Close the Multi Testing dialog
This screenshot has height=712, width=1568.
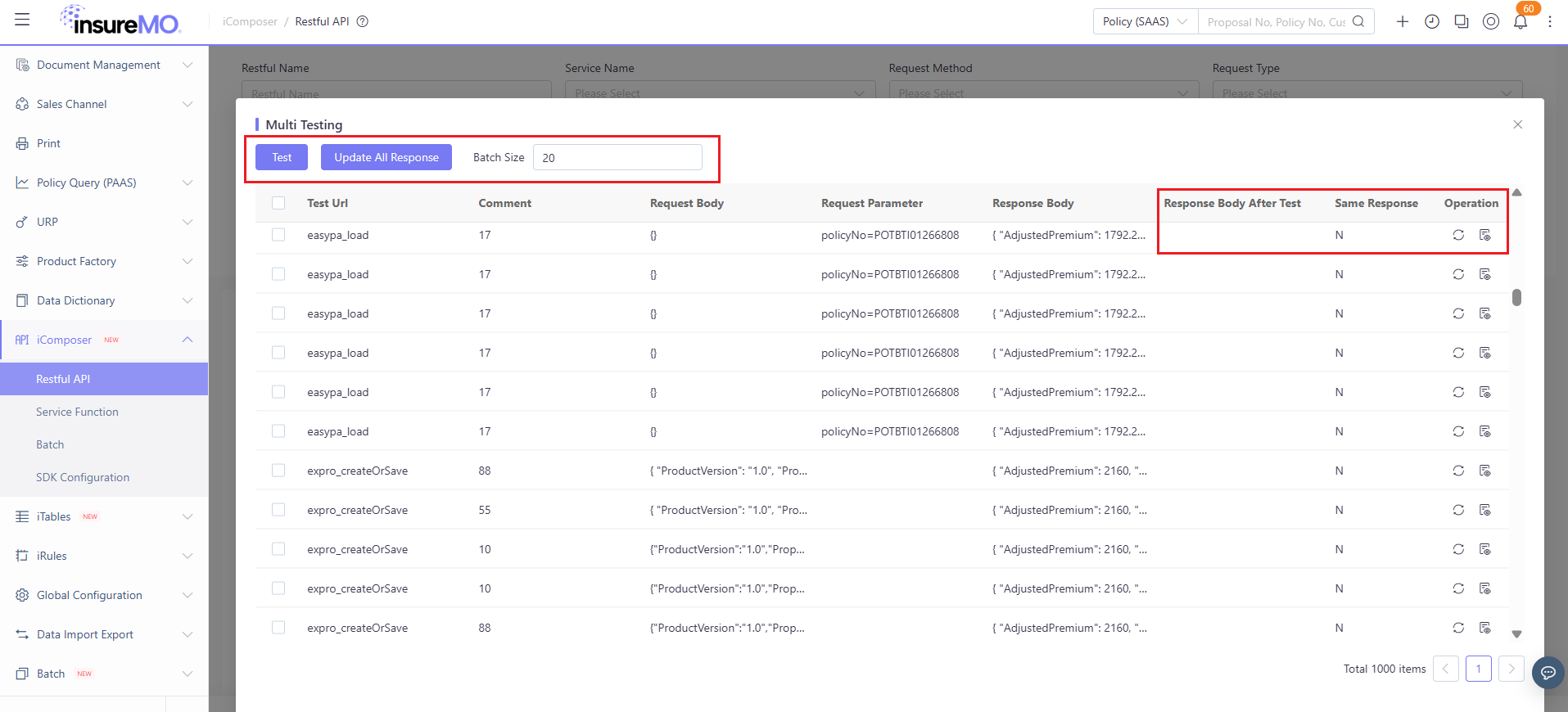(1518, 124)
